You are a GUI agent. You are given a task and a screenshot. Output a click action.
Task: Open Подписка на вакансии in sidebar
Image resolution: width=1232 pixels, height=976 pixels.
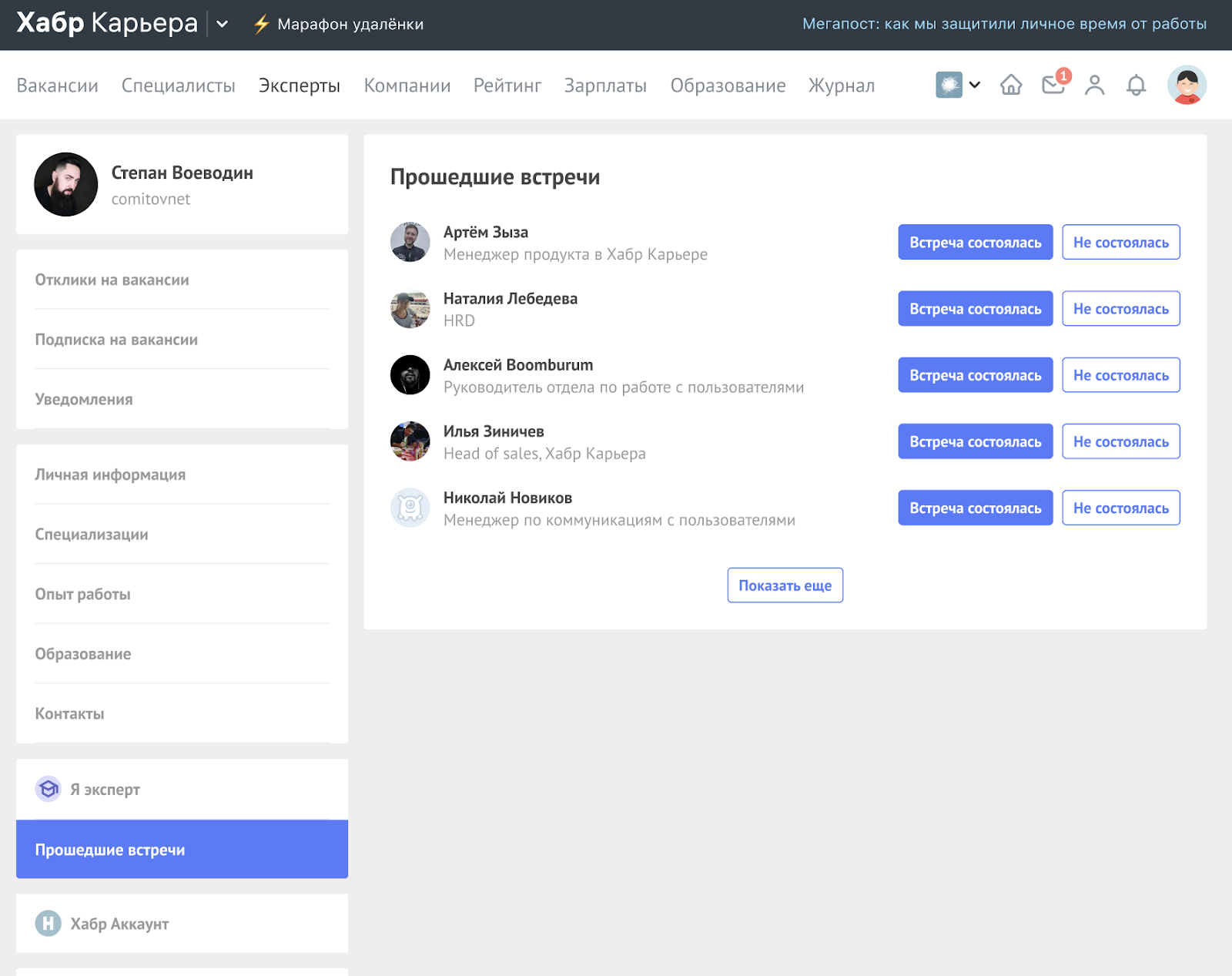(182, 340)
